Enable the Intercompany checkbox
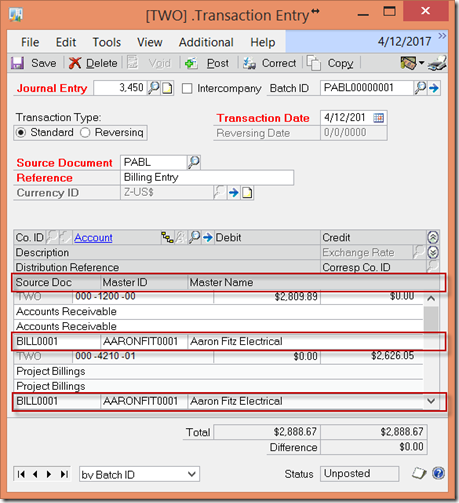Image resolution: width=459 pixels, height=503 pixels. [x=187, y=89]
